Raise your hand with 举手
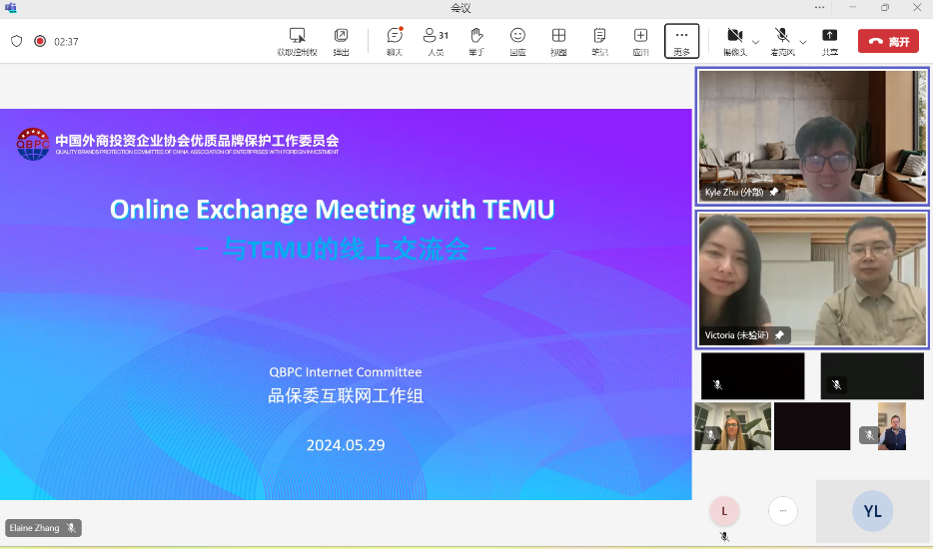 coord(476,42)
